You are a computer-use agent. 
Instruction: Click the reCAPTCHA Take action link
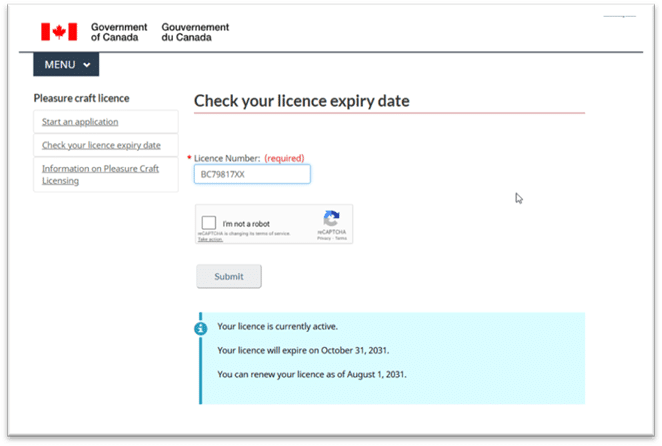point(209,240)
